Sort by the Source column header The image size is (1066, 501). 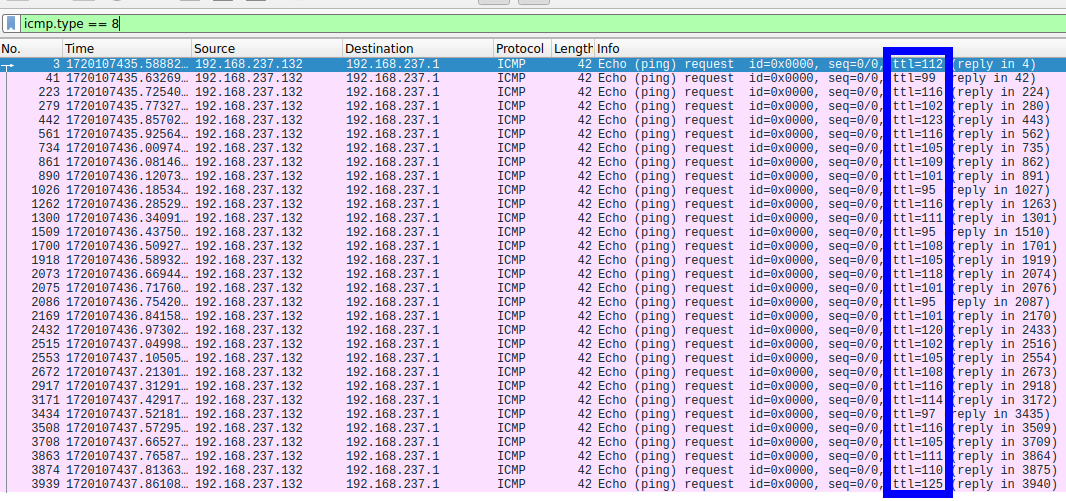tap(267, 49)
